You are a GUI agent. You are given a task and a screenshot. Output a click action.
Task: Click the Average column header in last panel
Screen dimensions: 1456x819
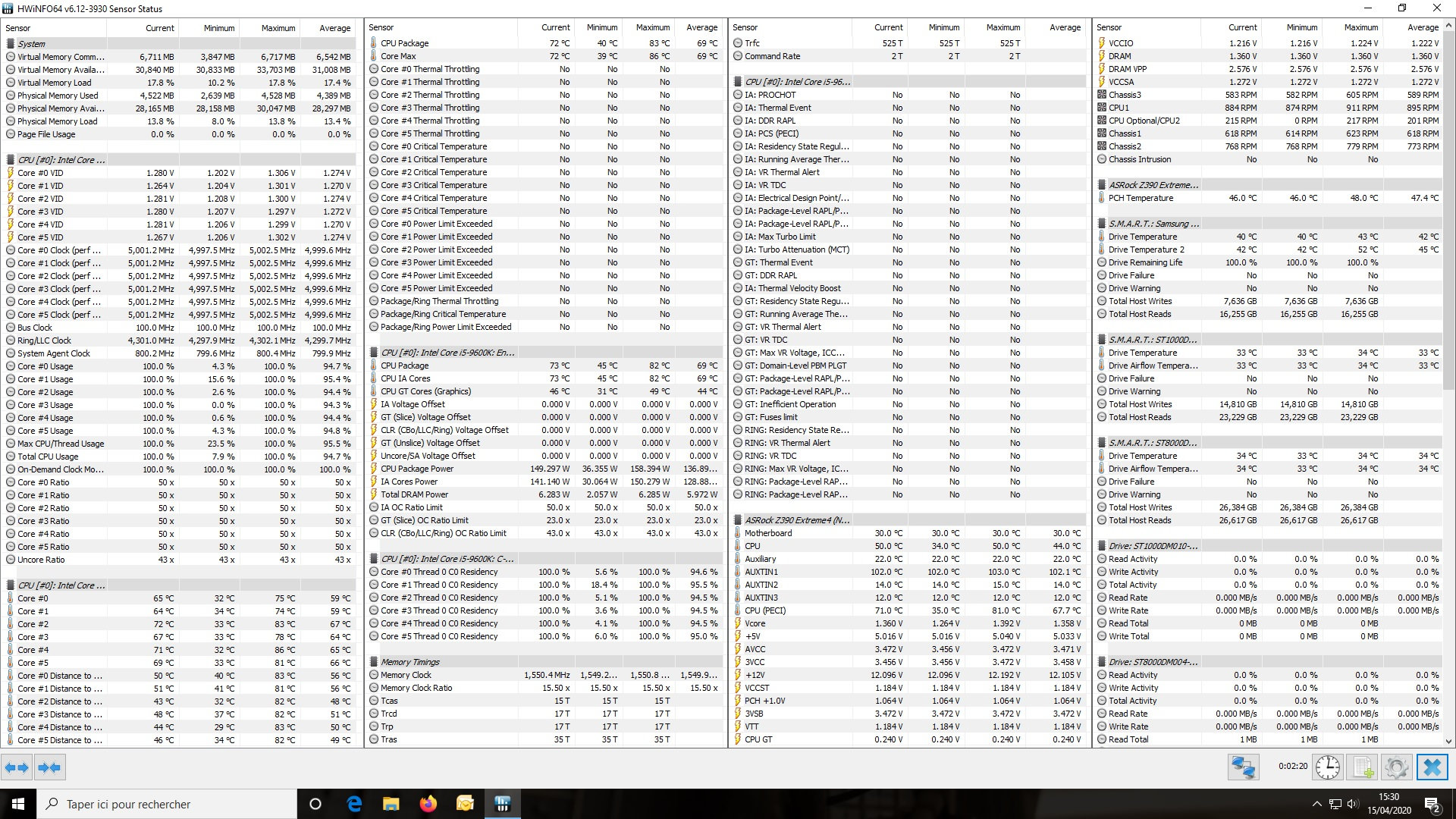1423,27
